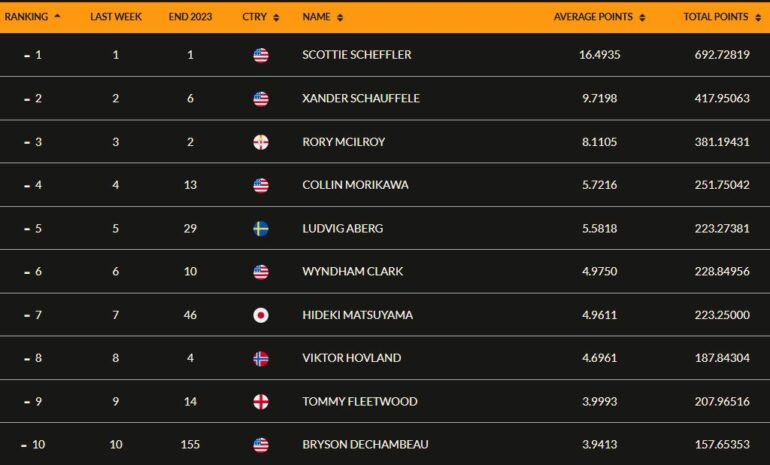Open Wyndham Clark's player name link
This screenshot has width=770, height=465.
(353, 272)
